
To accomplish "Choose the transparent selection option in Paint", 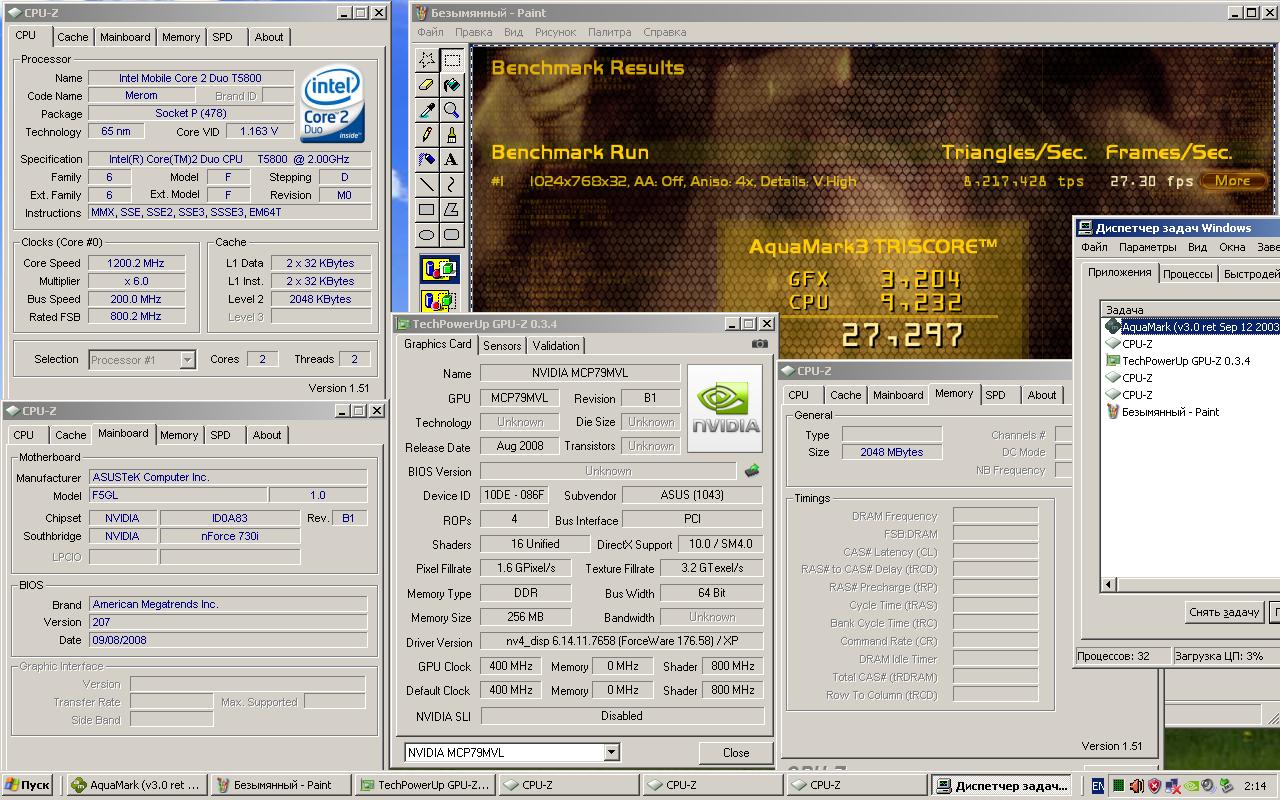I will point(440,299).
